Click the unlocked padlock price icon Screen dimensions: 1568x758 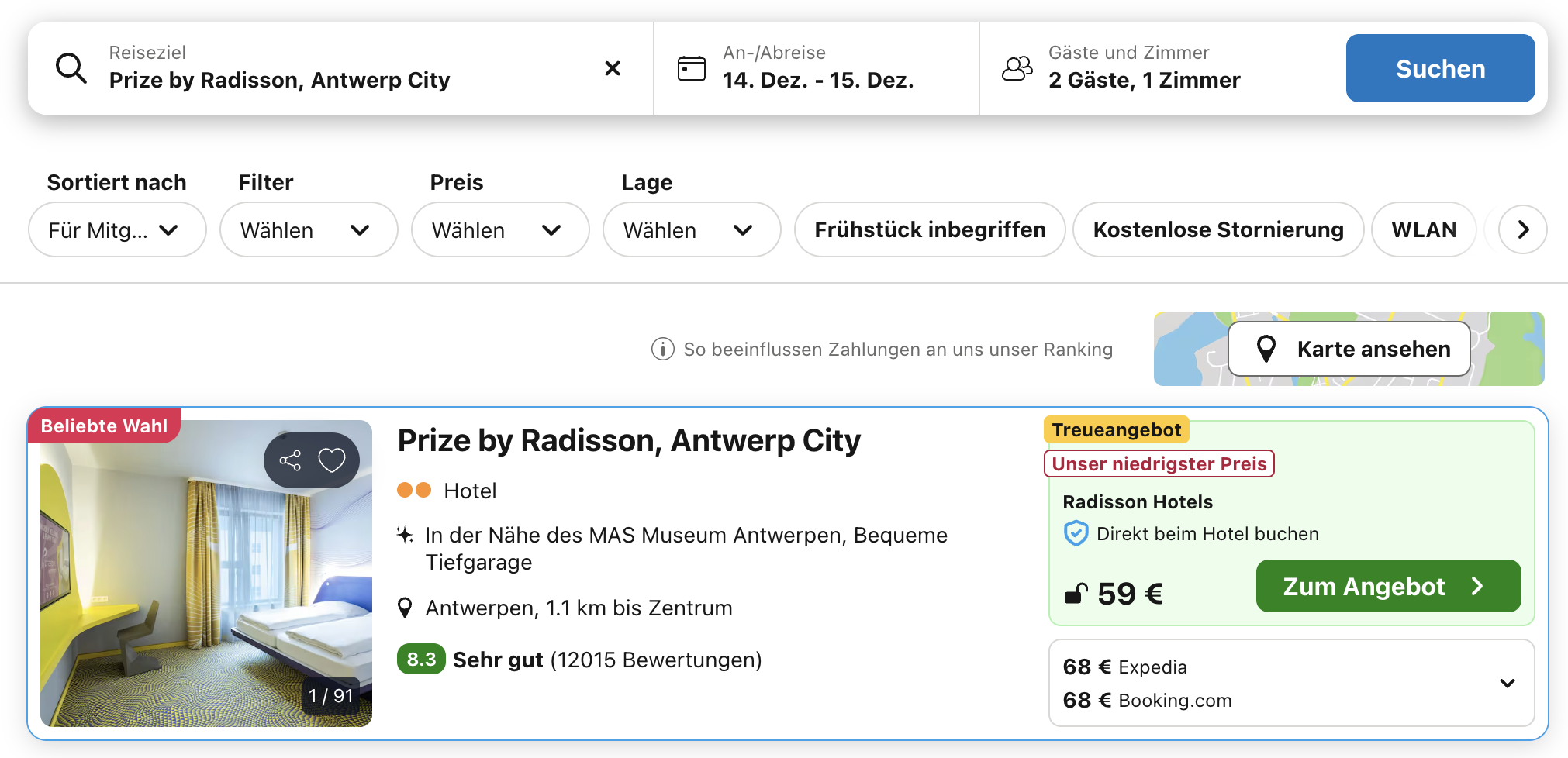coord(1076,594)
